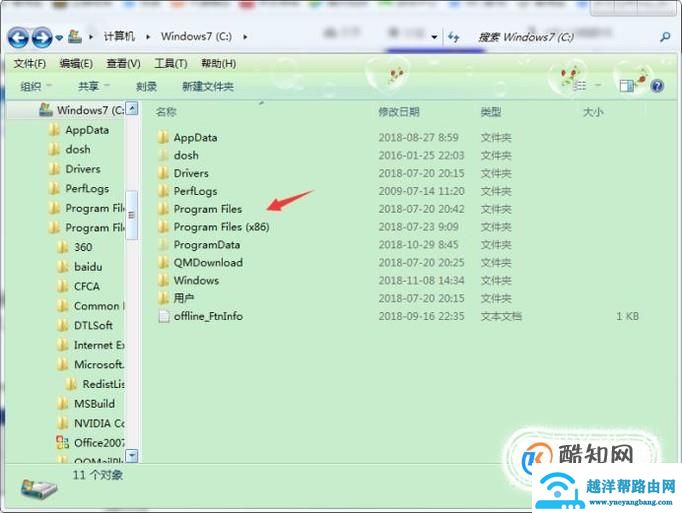Open view options dropdown arrow
682x513 pixels.
point(598,86)
